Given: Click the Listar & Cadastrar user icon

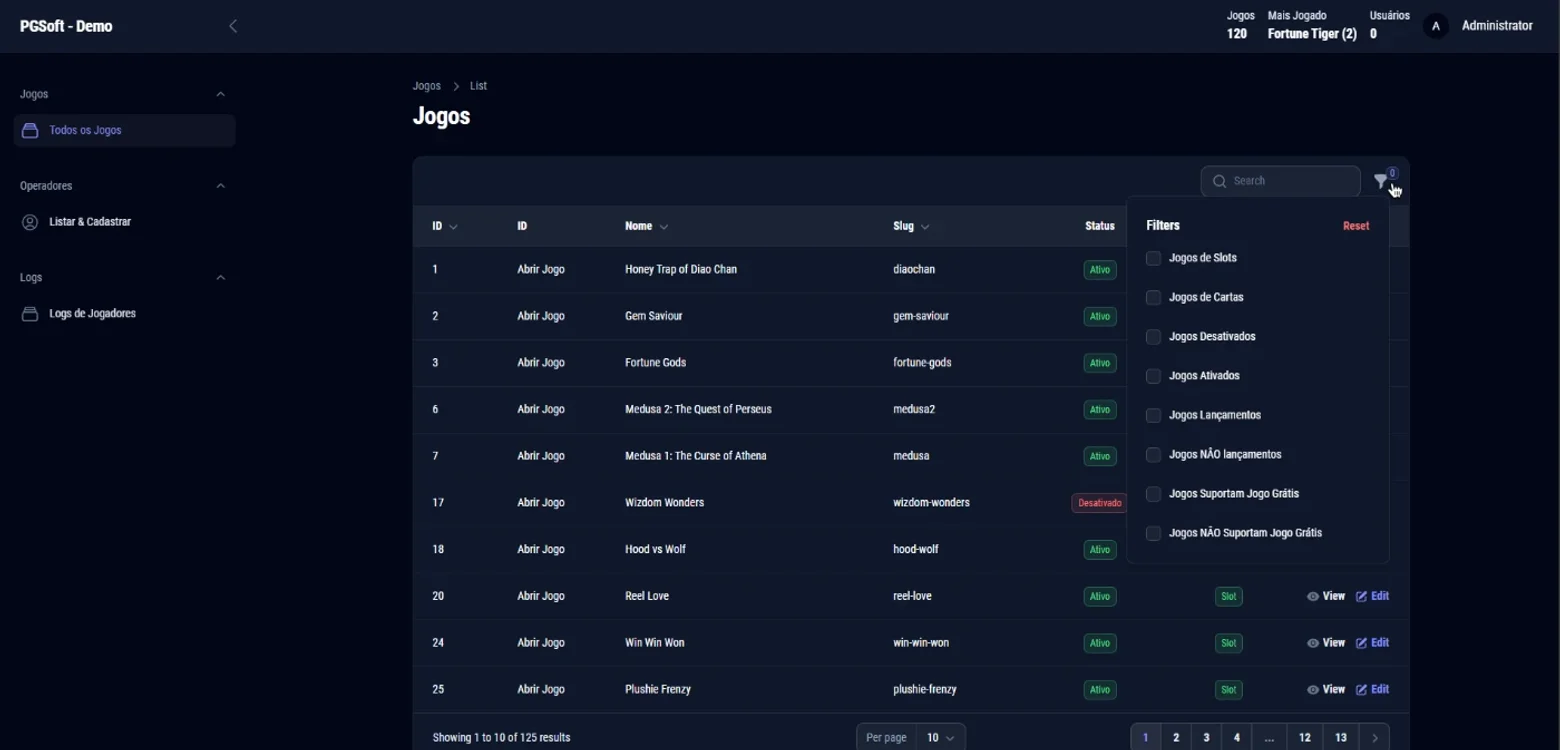Looking at the screenshot, I should [x=30, y=222].
